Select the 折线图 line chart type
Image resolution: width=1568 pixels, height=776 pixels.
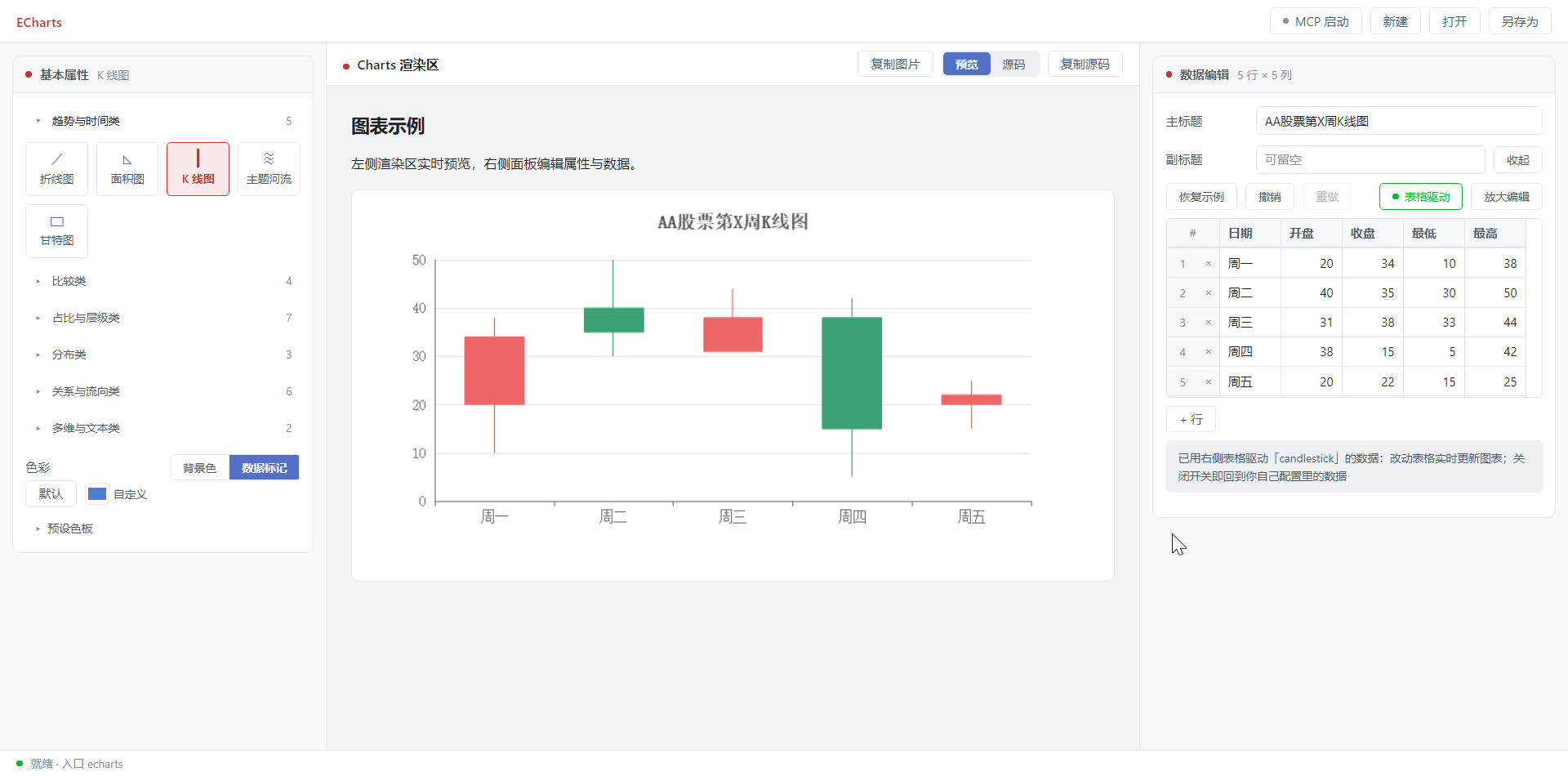(x=56, y=169)
